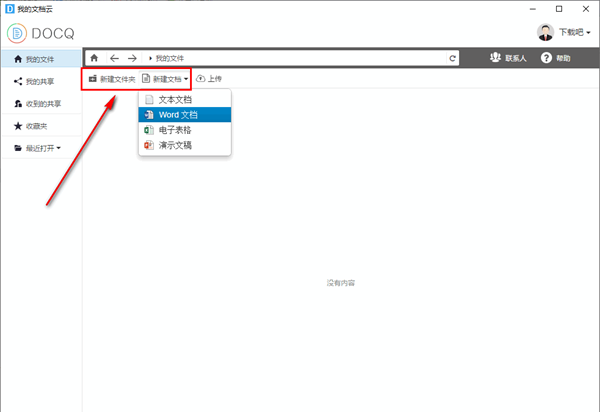Expand 最近打开 recent files list
The image size is (600, 412).
coord(42,148)
